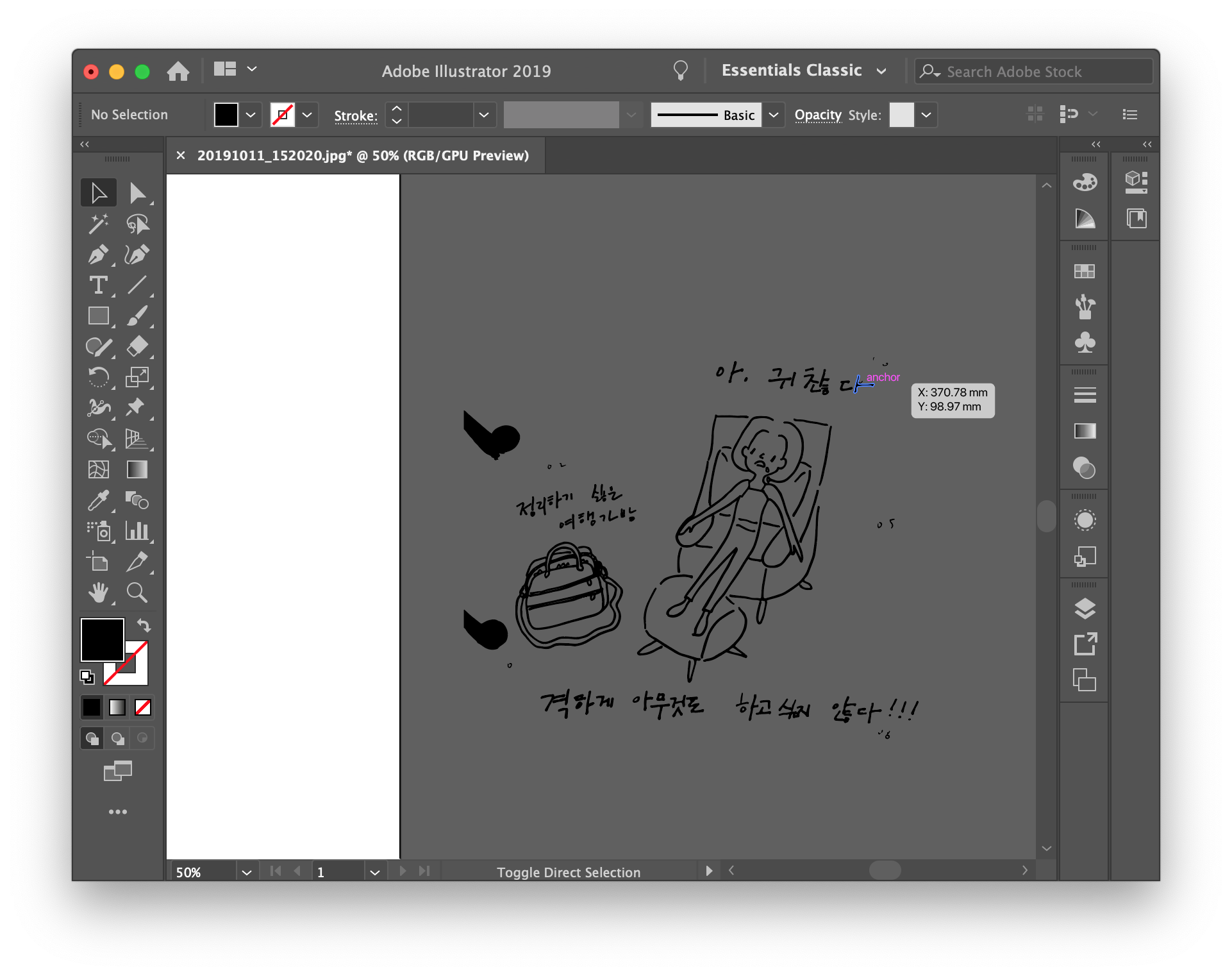Open the Layers panel icon
This screenshot has width=1232, height=976.
coord(1085,609)
